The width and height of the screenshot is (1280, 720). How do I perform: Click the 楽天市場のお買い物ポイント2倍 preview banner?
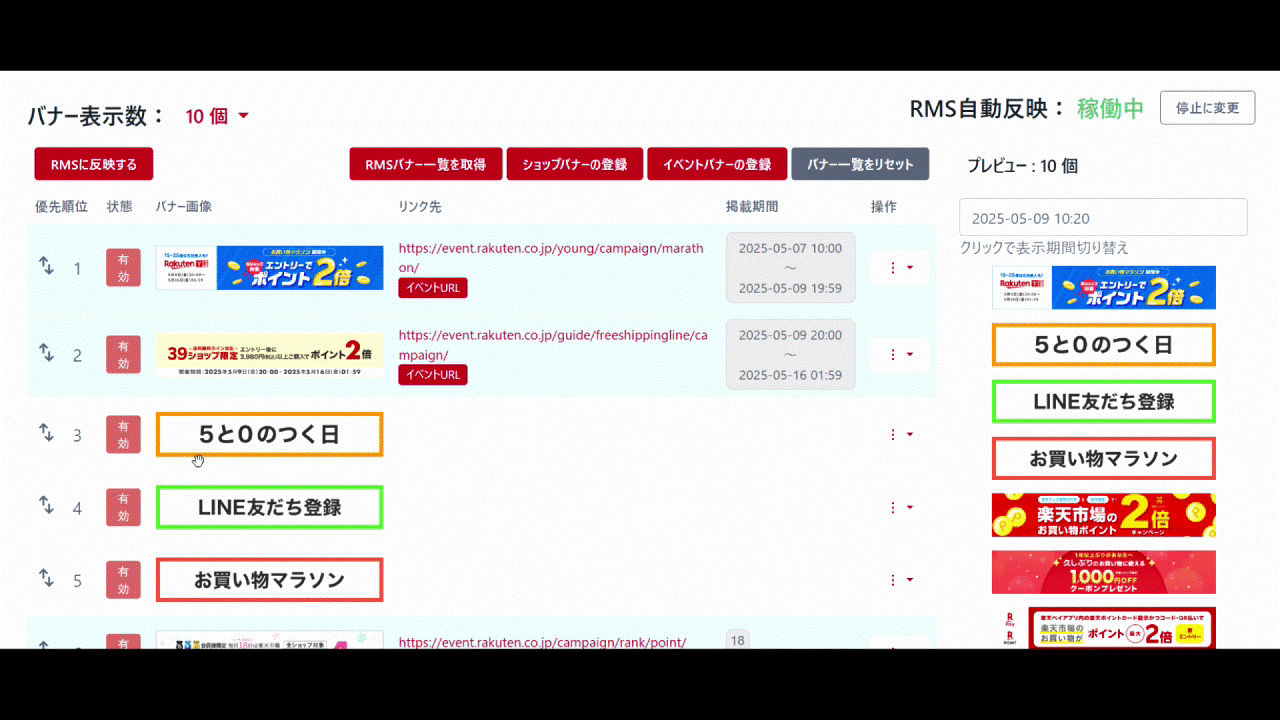tap(1104, 515)
